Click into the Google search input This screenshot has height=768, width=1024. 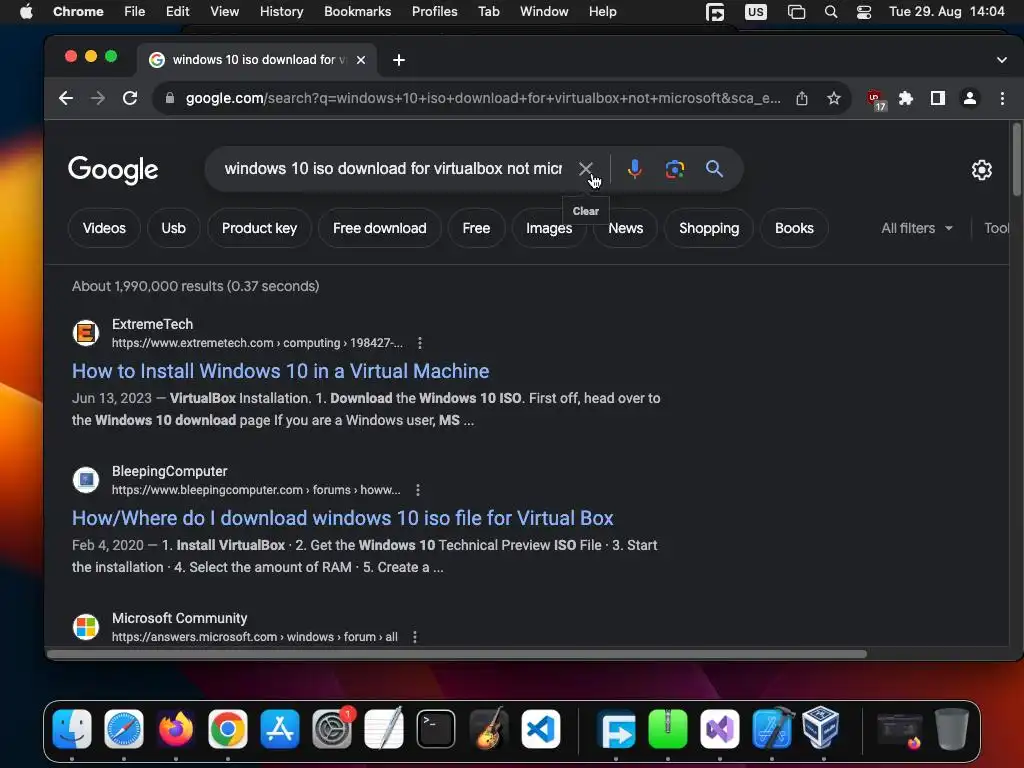tap(393, 169)
